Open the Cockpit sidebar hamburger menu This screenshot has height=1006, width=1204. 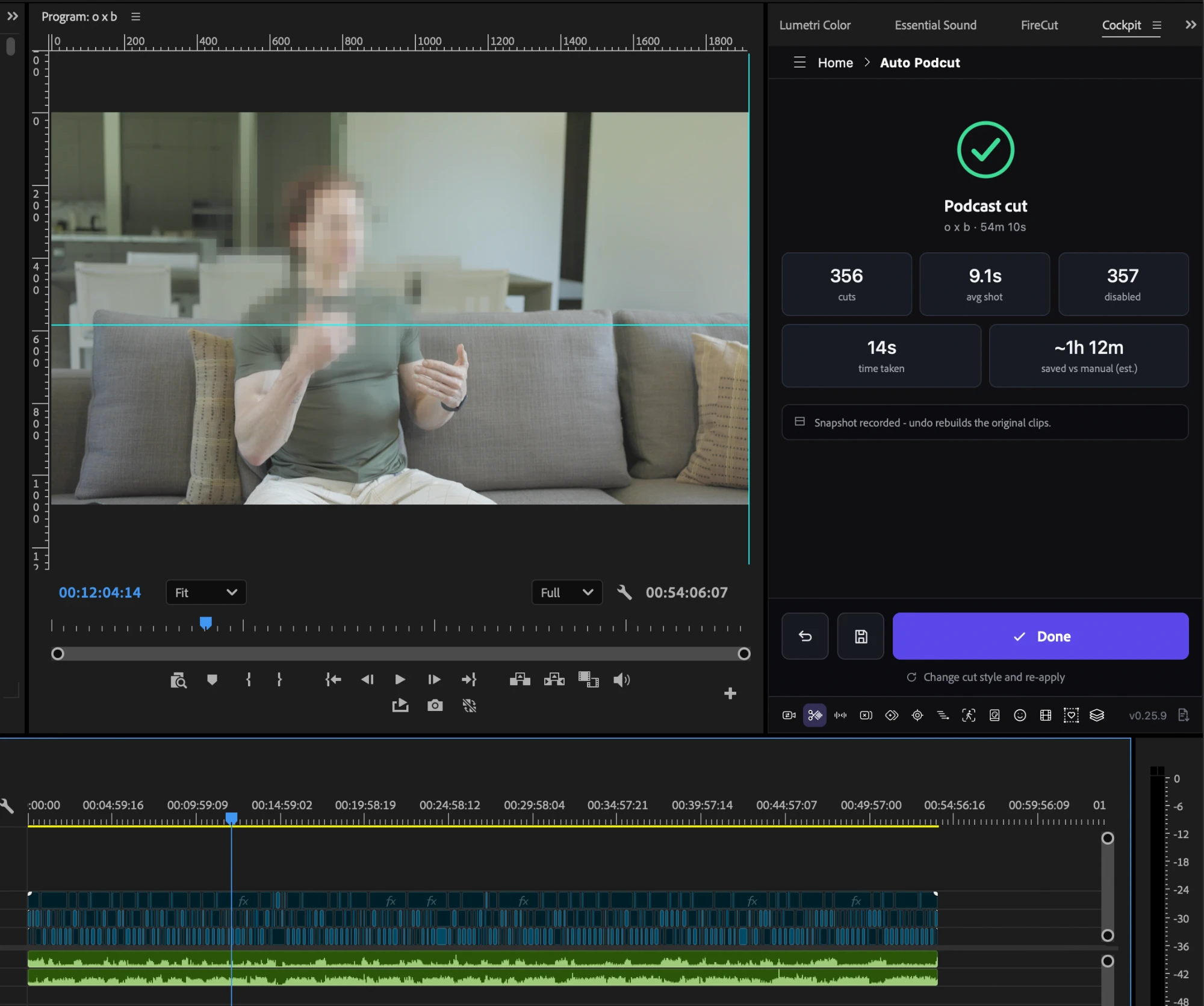coord(799,62)
